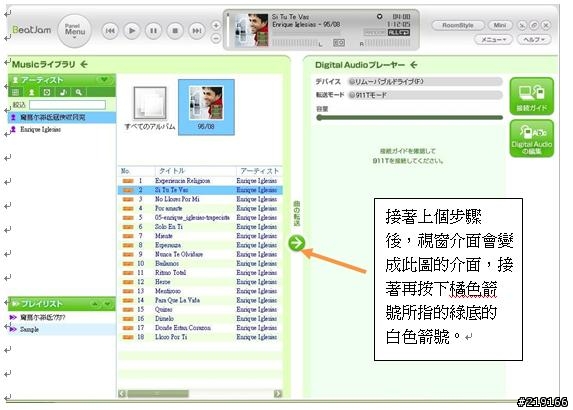
Task: Click the back arrow beside Musicライブラリ
Action: pyautogui.click(x=84, y=64)
